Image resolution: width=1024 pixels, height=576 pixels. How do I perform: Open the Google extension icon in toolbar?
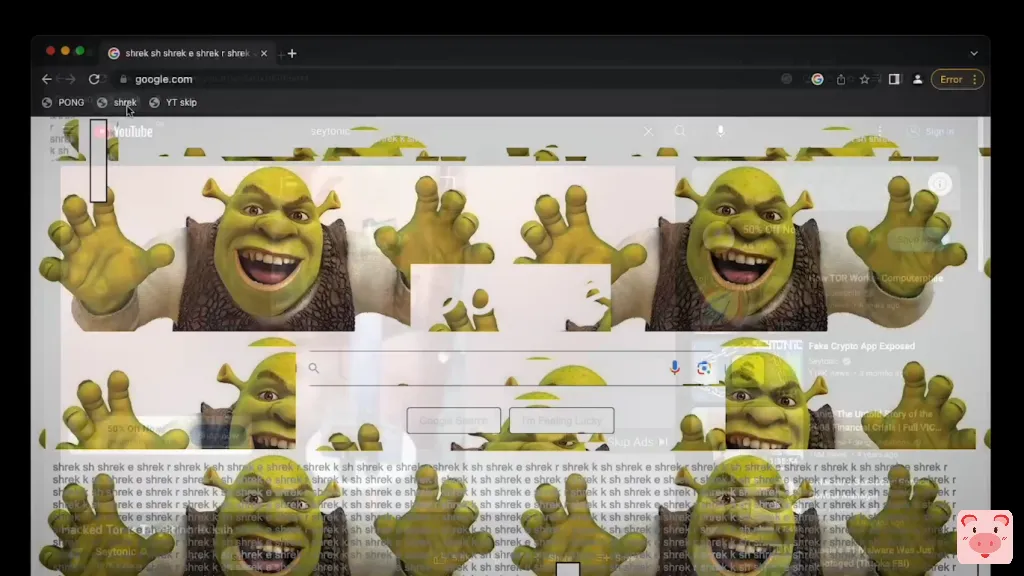pyautogui.click(x=817, y=79)
